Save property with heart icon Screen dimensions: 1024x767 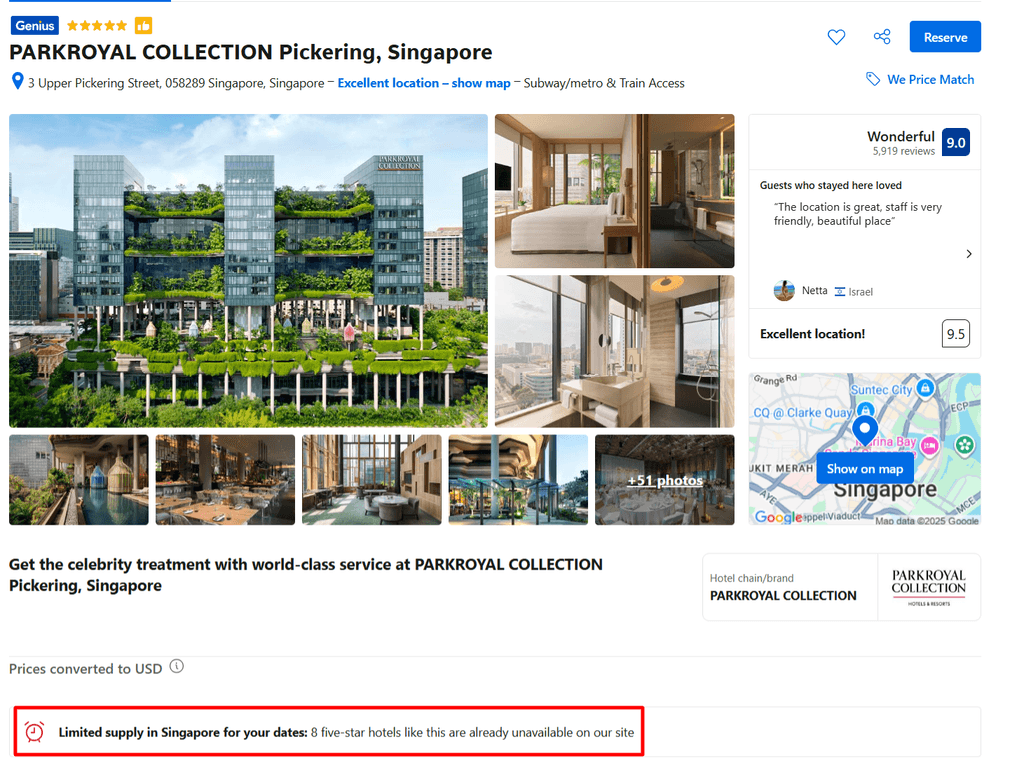click(836, 37)
